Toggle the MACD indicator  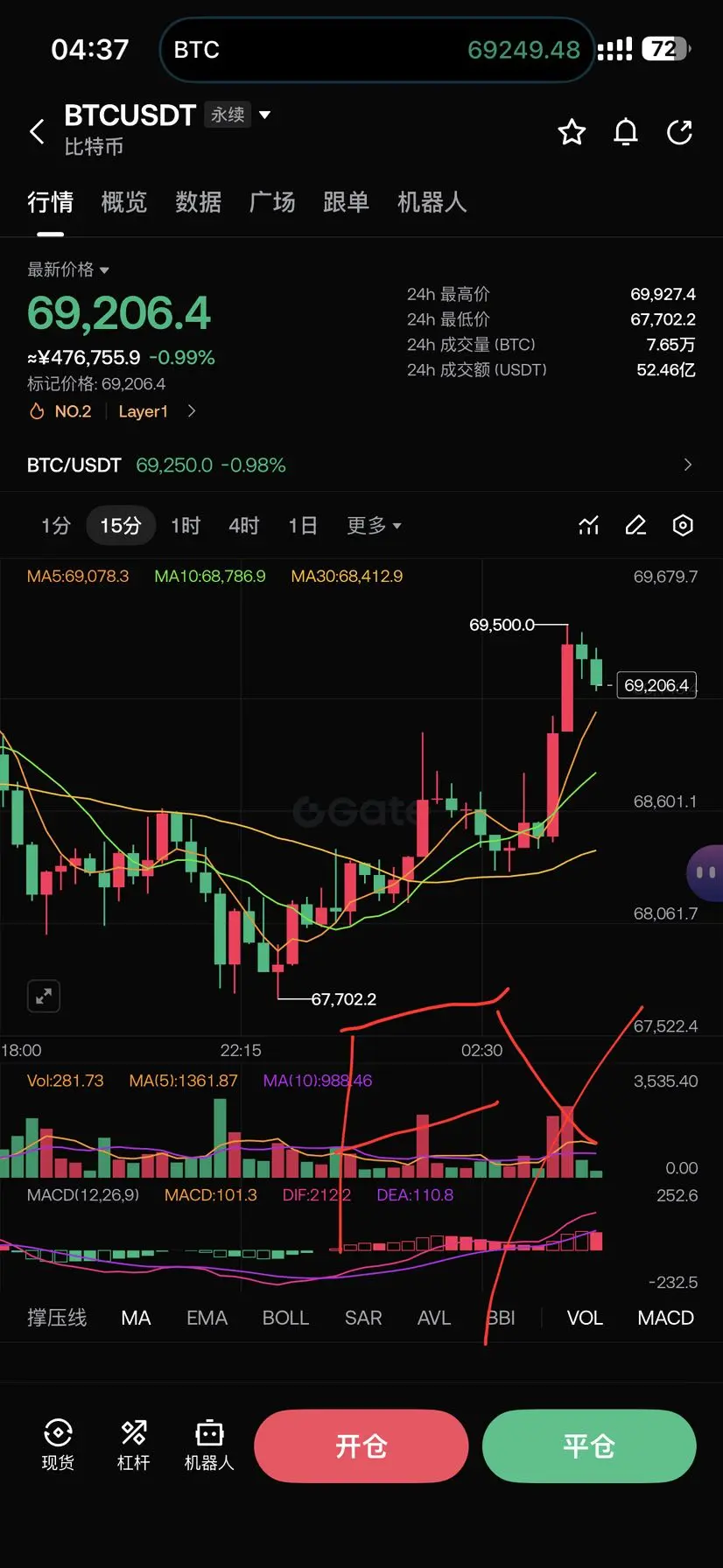point(665,1318)
